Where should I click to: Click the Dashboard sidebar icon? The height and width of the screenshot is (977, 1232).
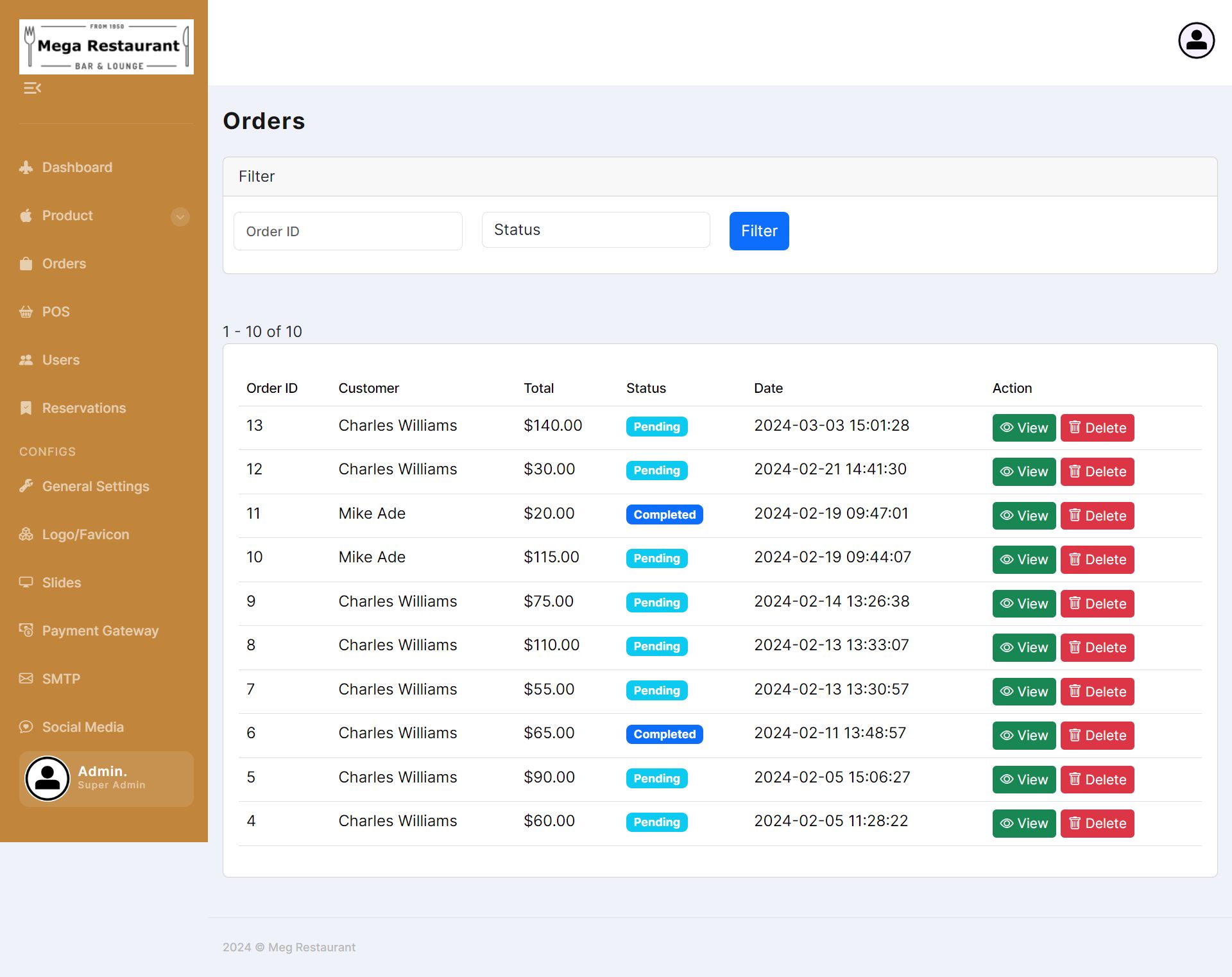click(26, 168)
